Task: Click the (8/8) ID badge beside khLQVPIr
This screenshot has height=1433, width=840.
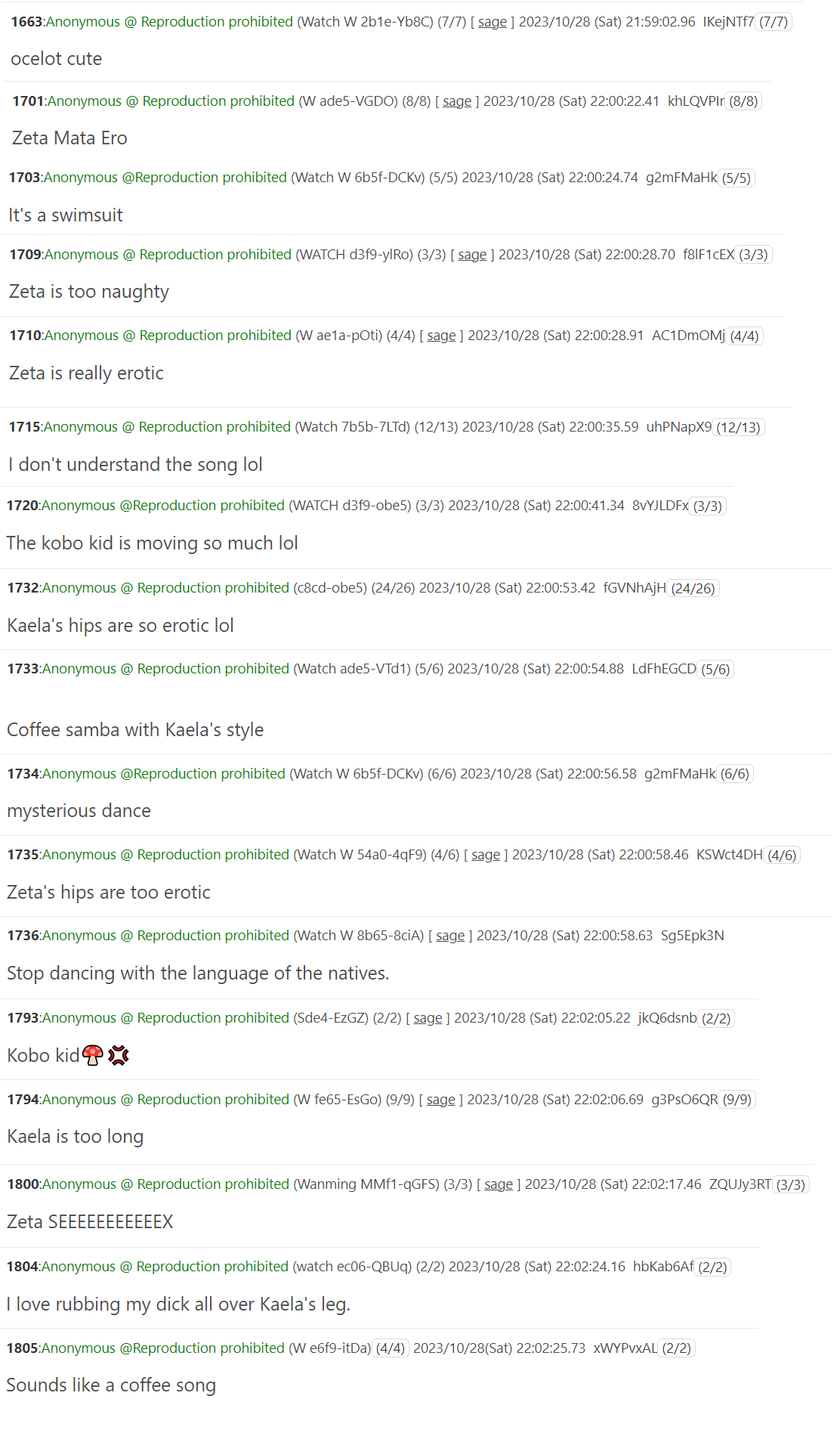Action: (x=743, y=101)
